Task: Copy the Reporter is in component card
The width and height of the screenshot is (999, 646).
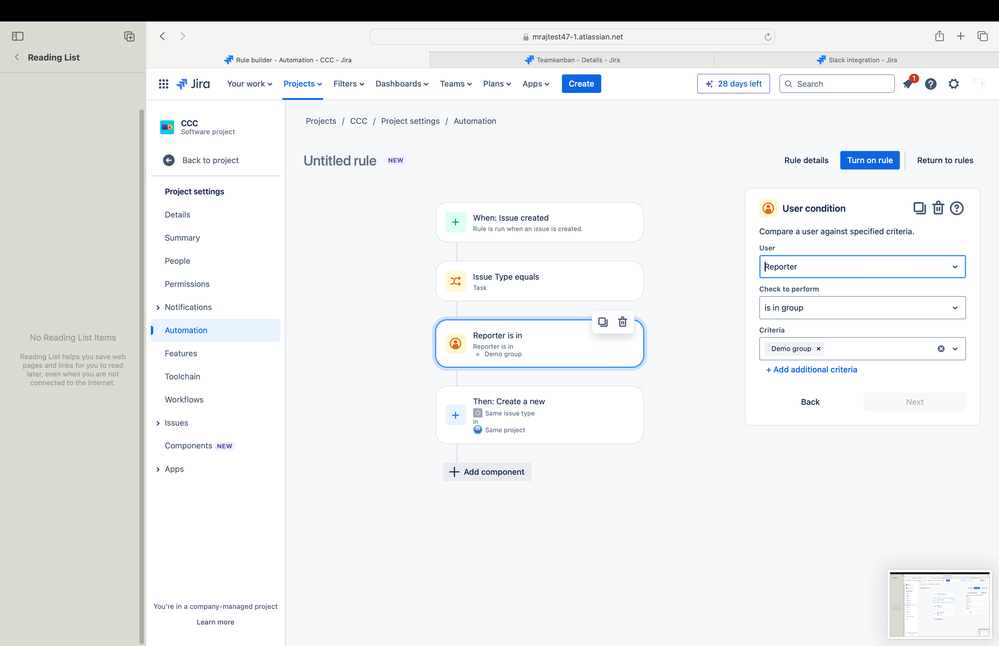Action: [603, 322]
